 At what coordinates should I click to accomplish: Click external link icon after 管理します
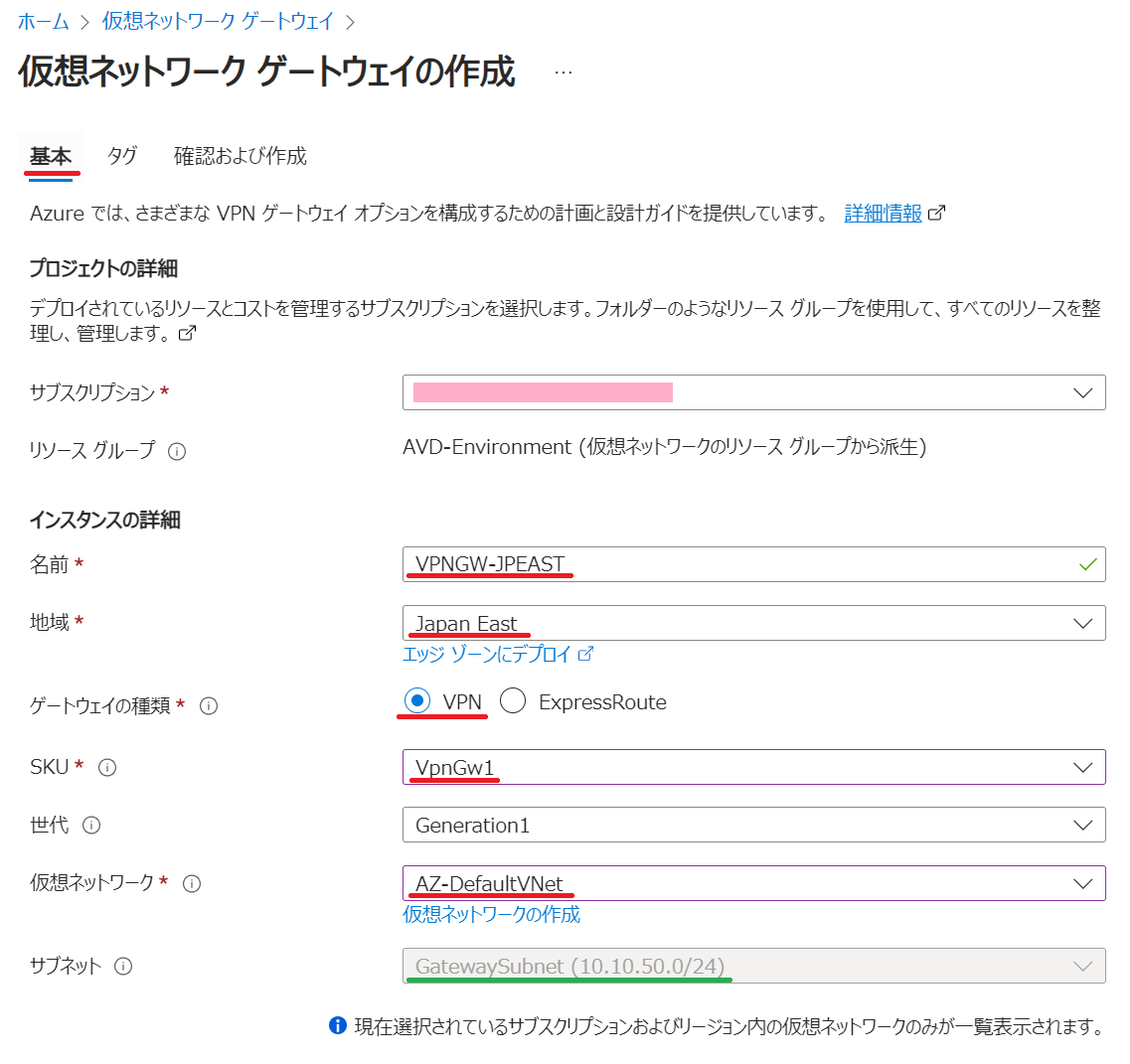[188, 334]
